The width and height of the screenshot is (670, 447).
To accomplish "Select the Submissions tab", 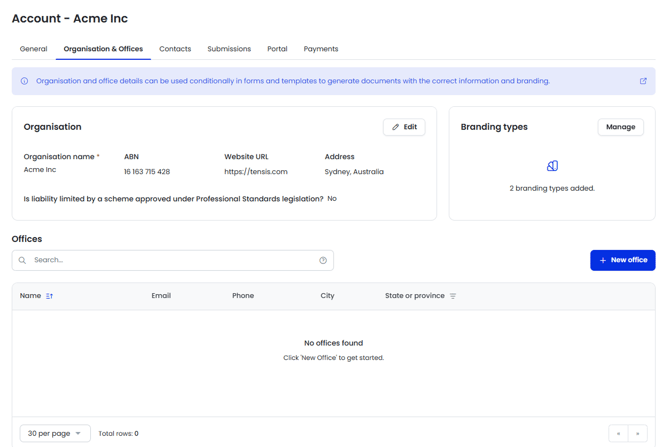I will coord(229,49).
